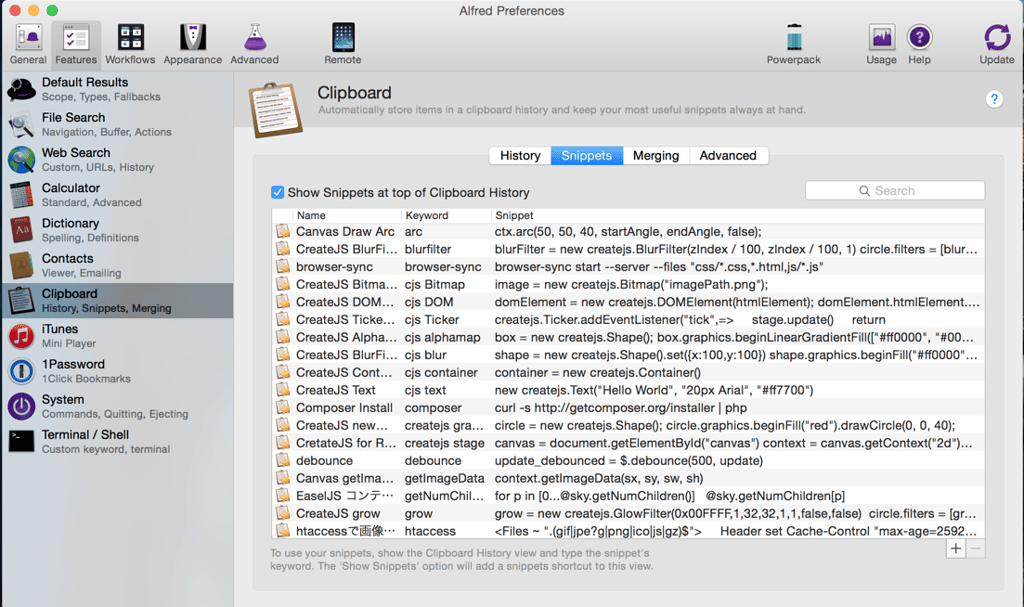
Task: Select Terminal / Shell in sidebar
Action: point(117,442)
